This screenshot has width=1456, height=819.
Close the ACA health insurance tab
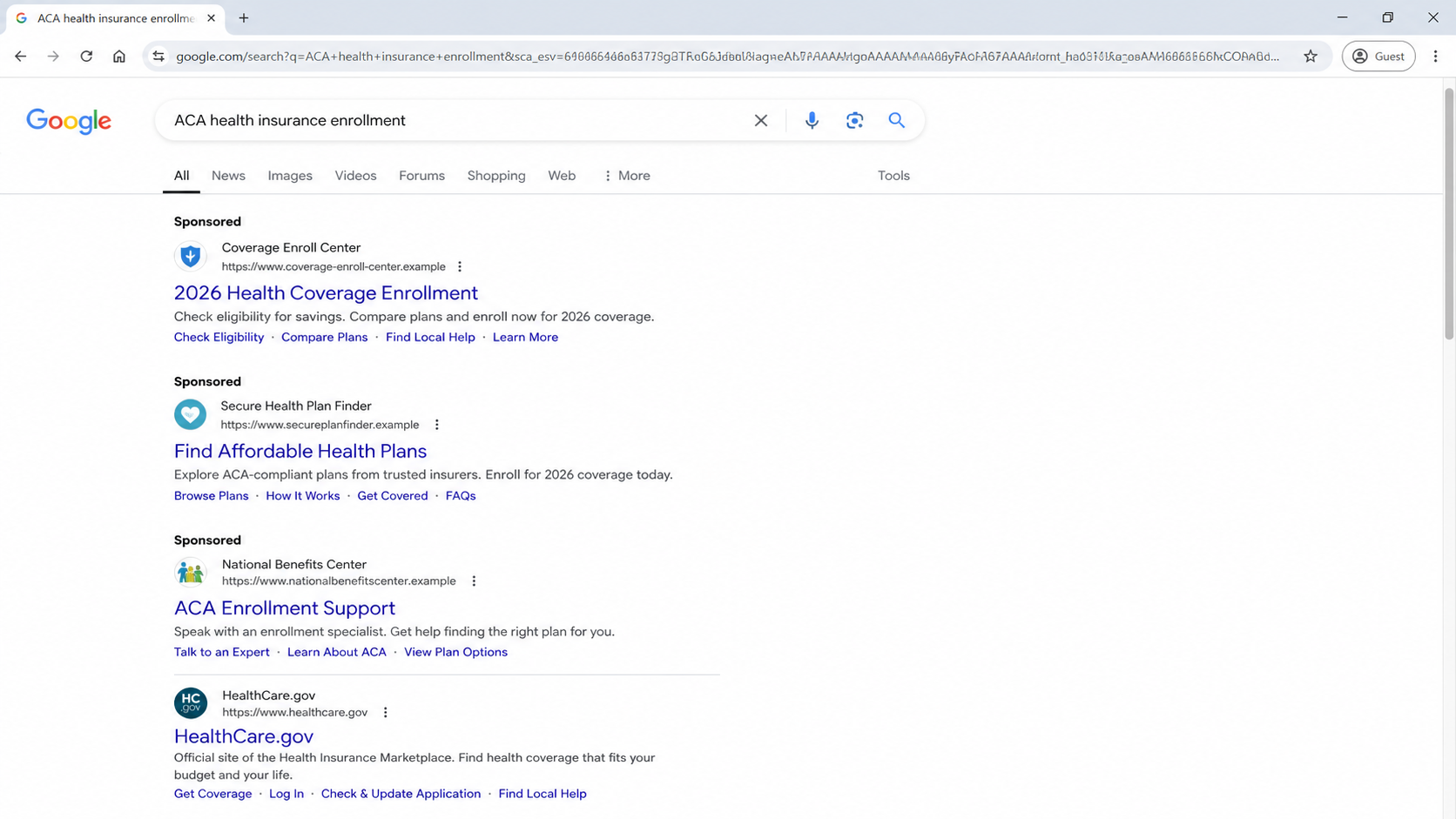(211, 17)
